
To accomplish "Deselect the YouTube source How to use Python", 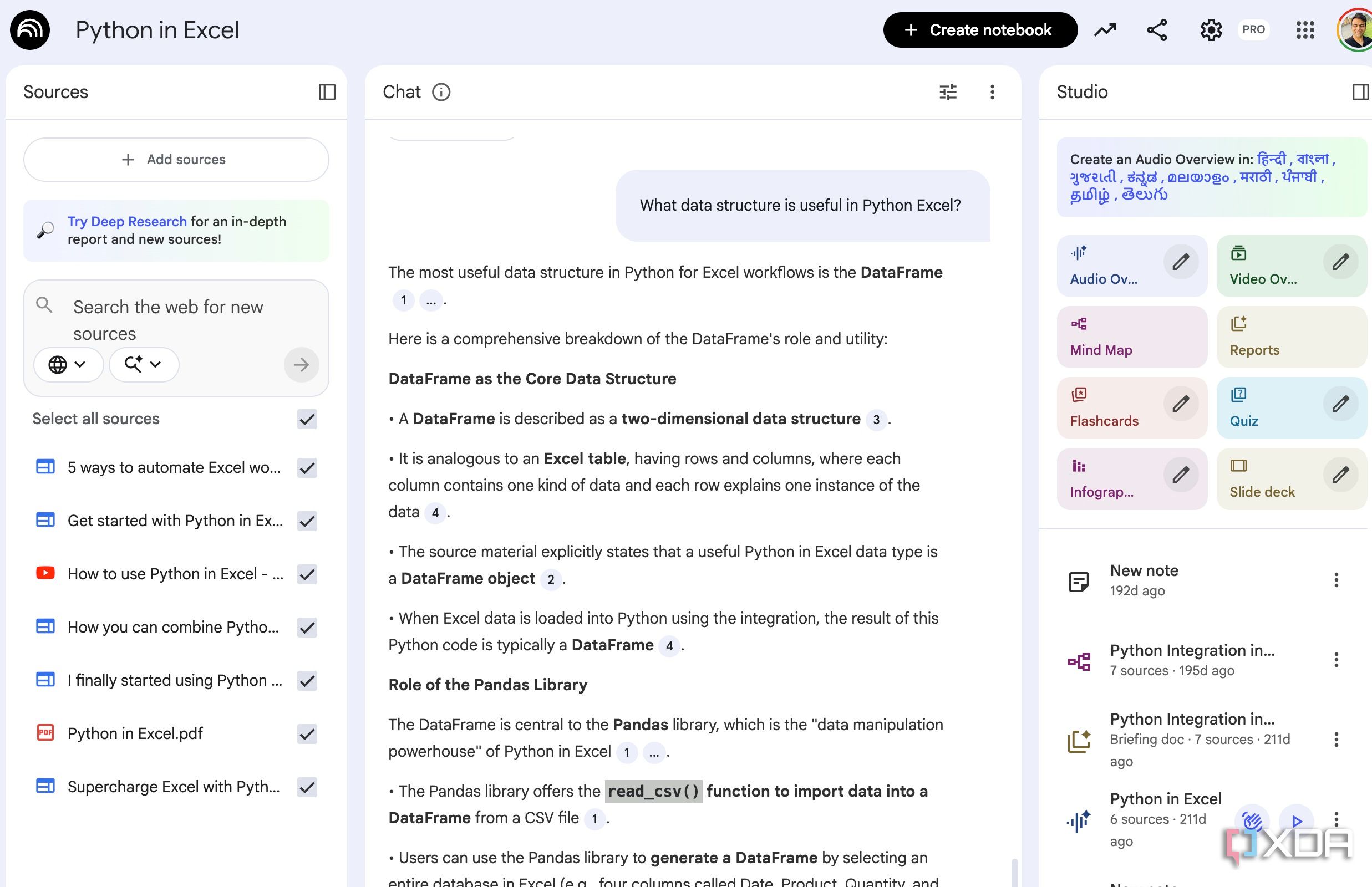I will pyautogui.click(x=307, y=574).
